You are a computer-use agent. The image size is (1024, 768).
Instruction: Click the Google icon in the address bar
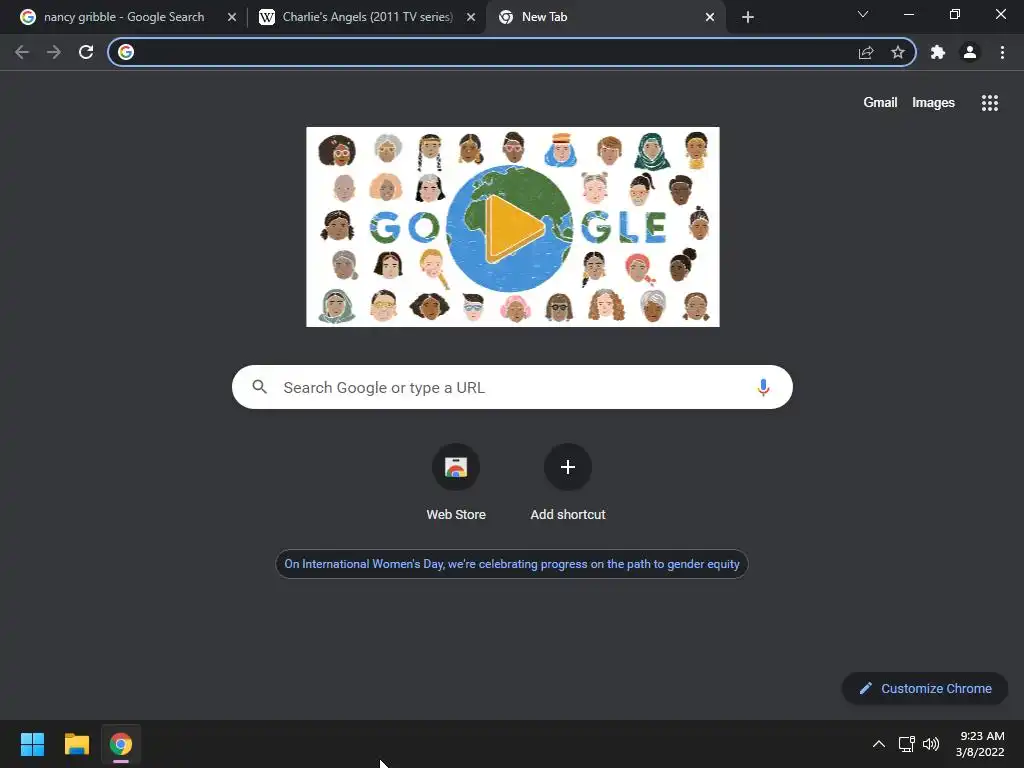126,52
